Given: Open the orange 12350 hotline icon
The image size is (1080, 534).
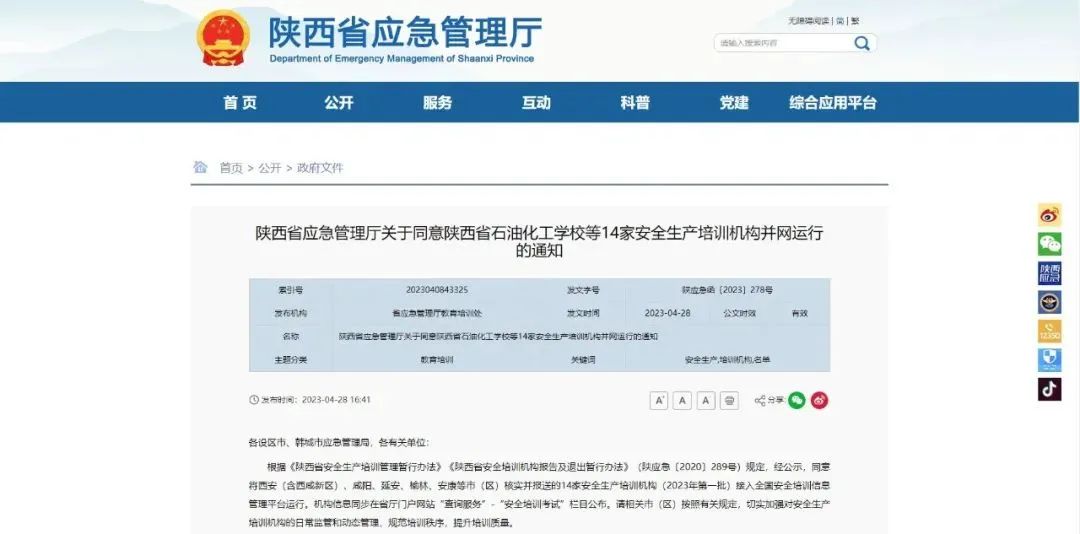Looking at the screenshot, I should [x=1050, y=331].
